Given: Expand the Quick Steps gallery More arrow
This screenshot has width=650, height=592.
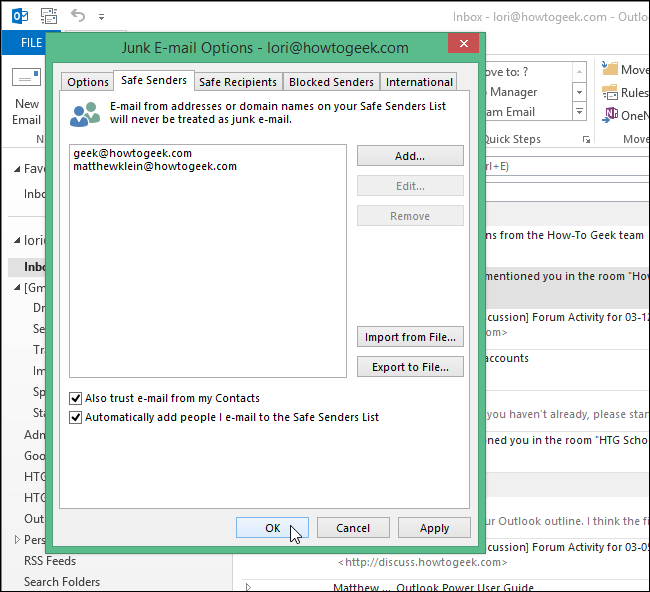Looking at the screenshot, I should click(x=580, y=112).
